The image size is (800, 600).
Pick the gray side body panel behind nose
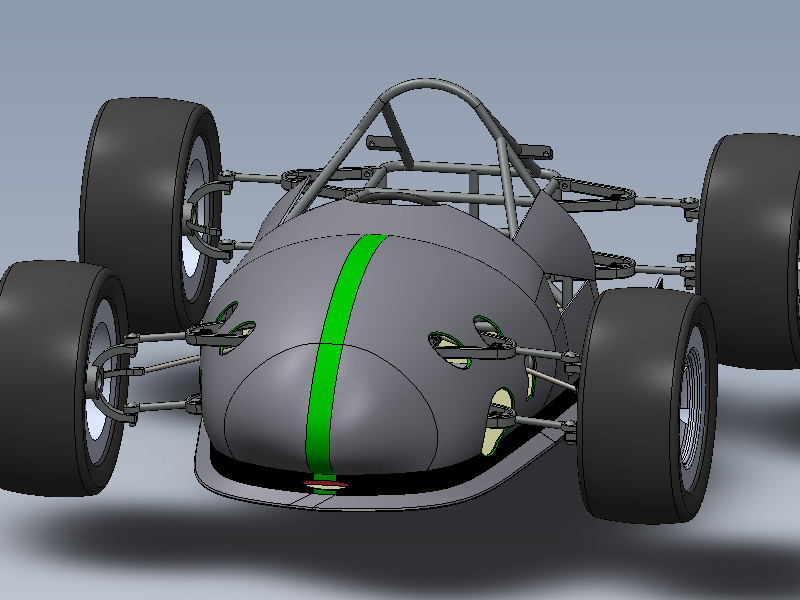(554, 235)
